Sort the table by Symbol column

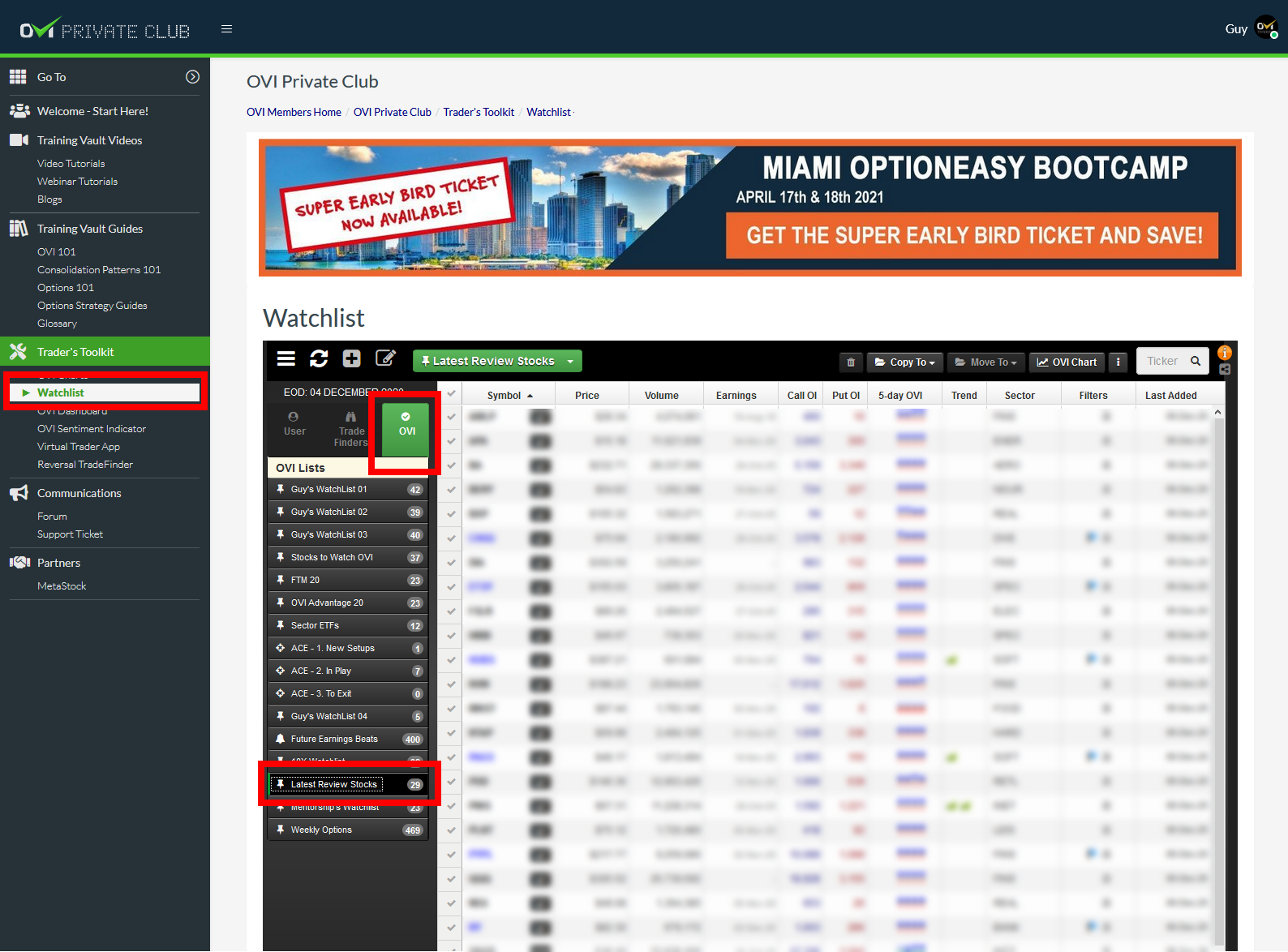click(x=510, y=395)
